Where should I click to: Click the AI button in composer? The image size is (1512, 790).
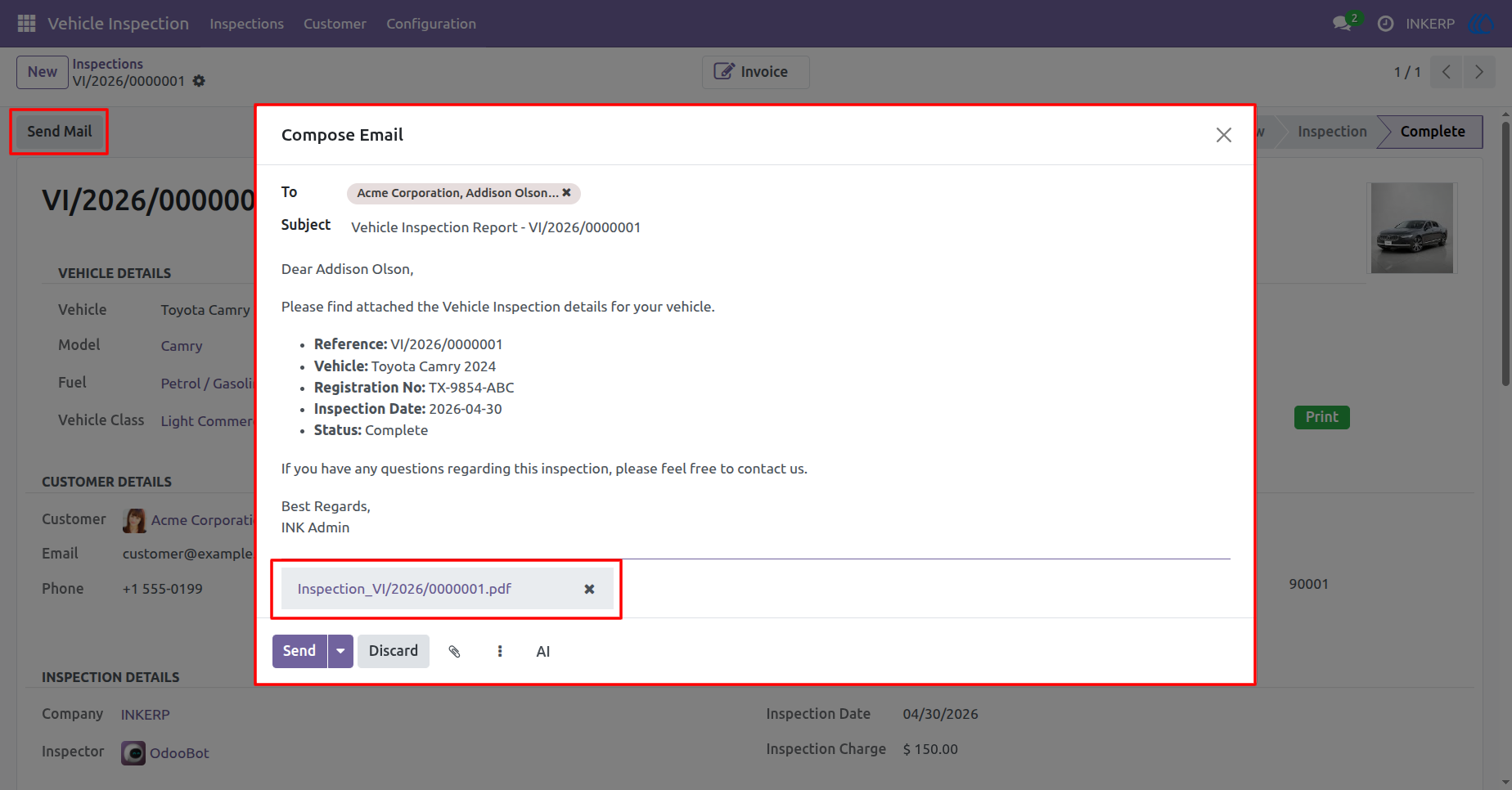click(x=543, y=651)
